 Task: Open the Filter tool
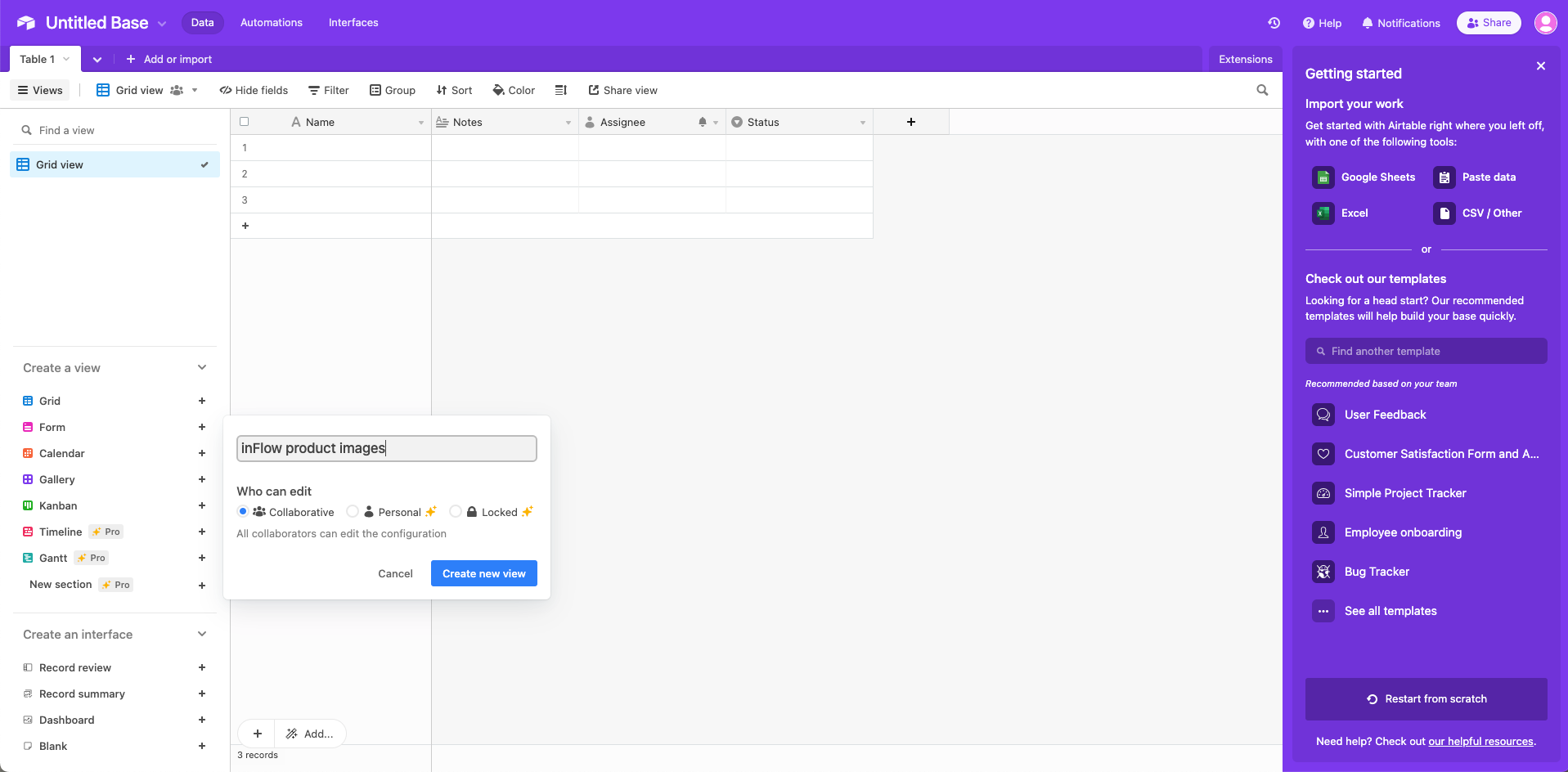[x=329, y=90]
